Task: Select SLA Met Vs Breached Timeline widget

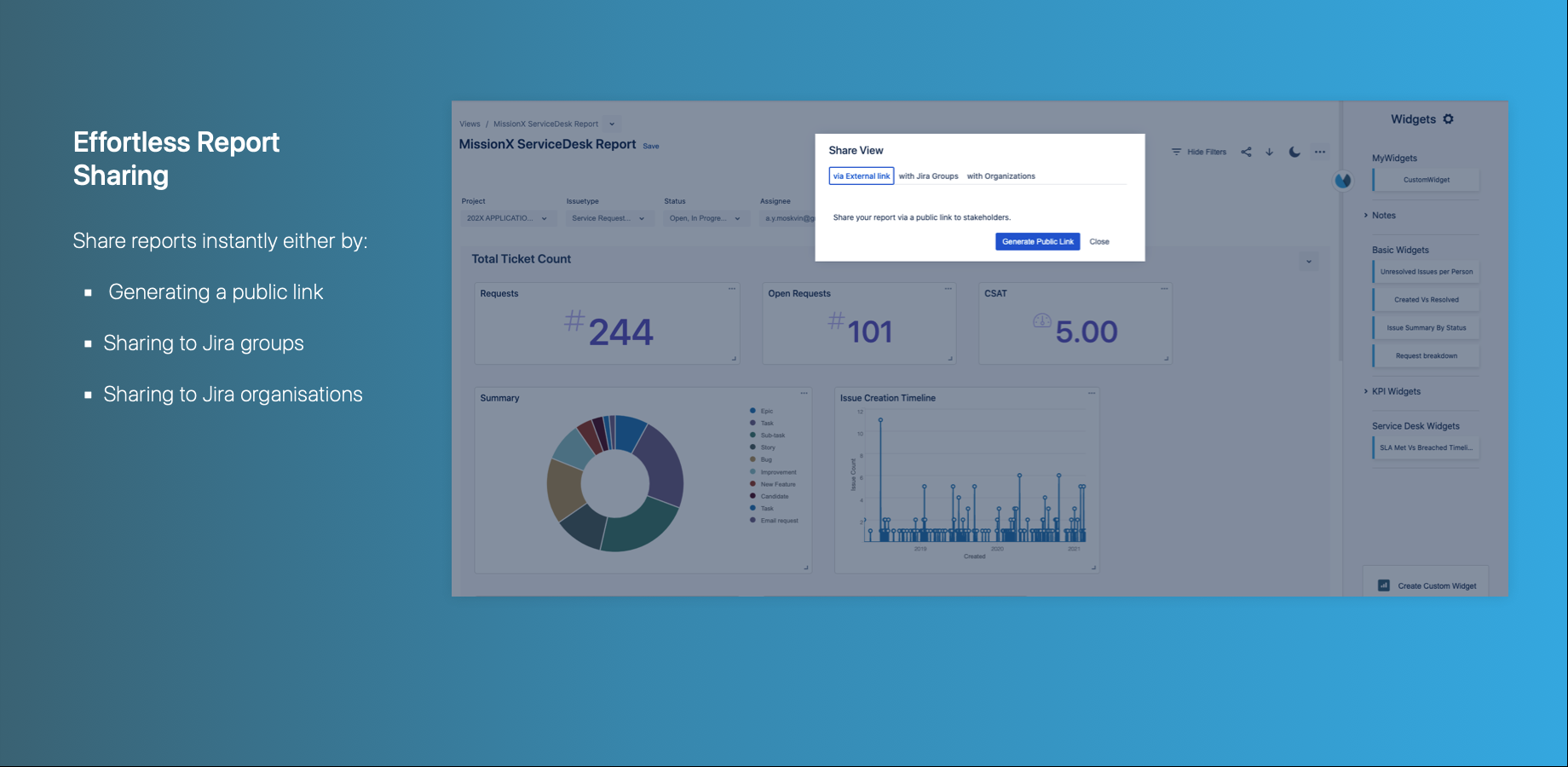Action: click(1426, 448)
